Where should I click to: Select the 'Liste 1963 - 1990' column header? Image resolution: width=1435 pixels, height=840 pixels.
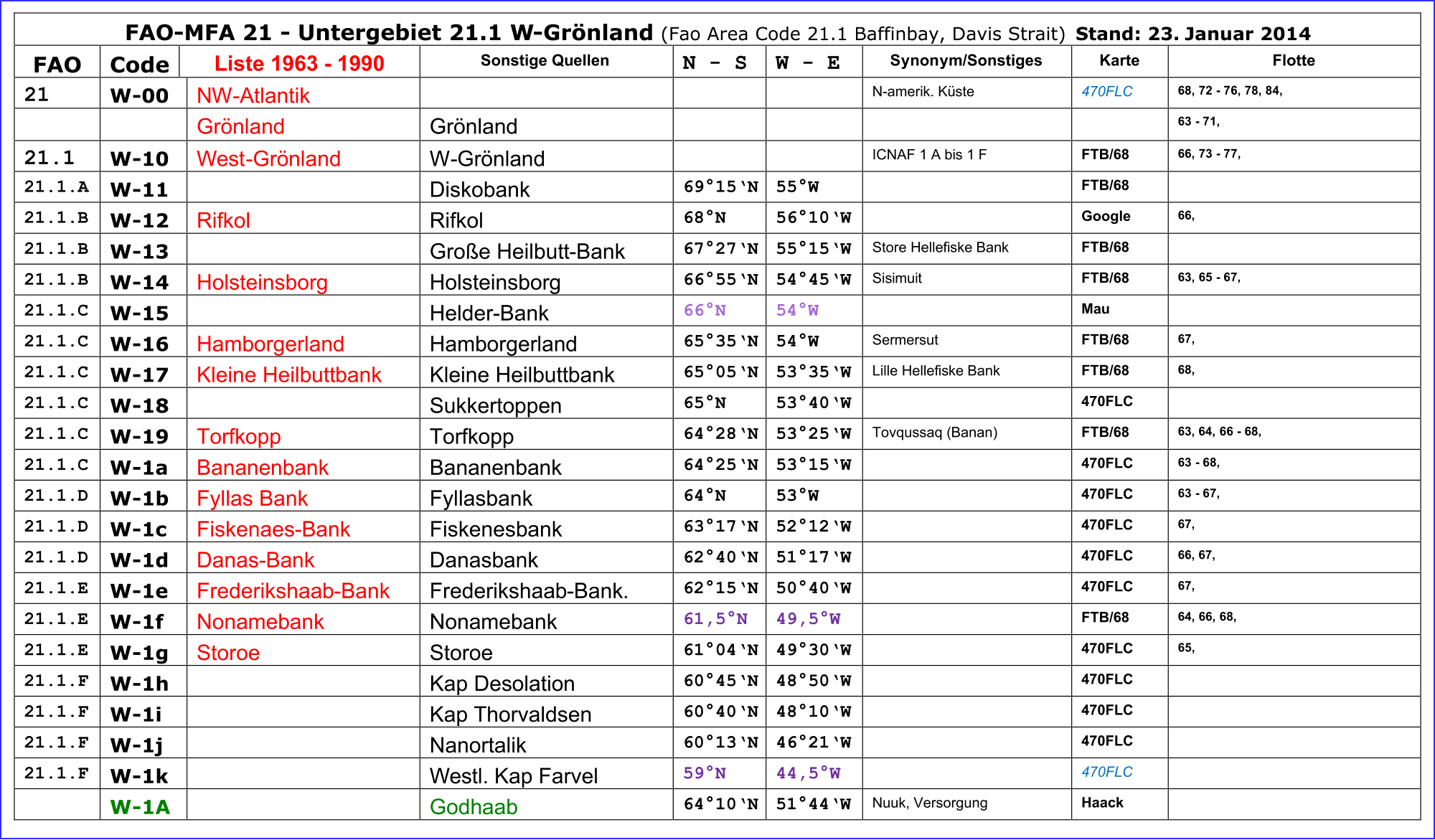(x=299, y=63)
